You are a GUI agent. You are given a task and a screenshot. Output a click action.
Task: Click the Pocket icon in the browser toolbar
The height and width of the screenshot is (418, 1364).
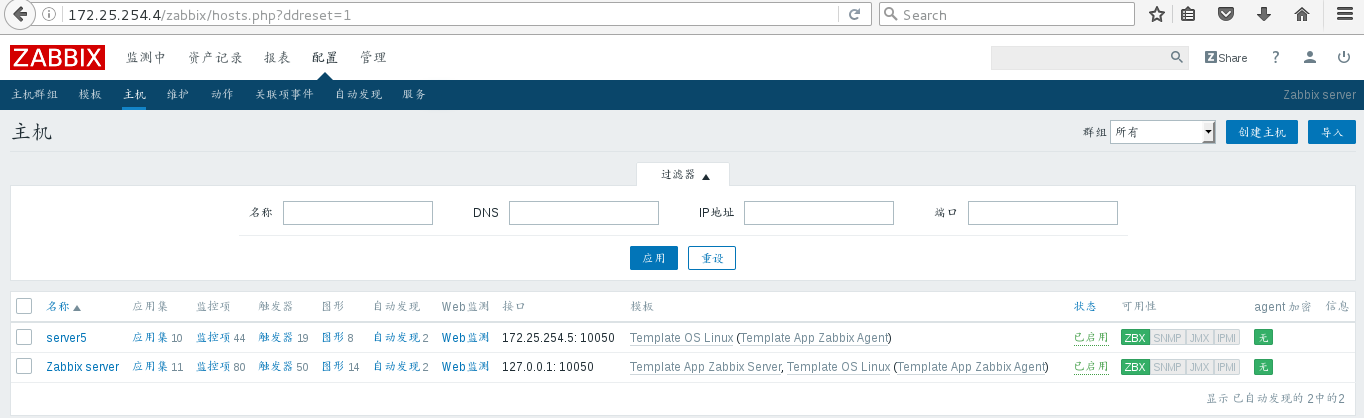1225,15
